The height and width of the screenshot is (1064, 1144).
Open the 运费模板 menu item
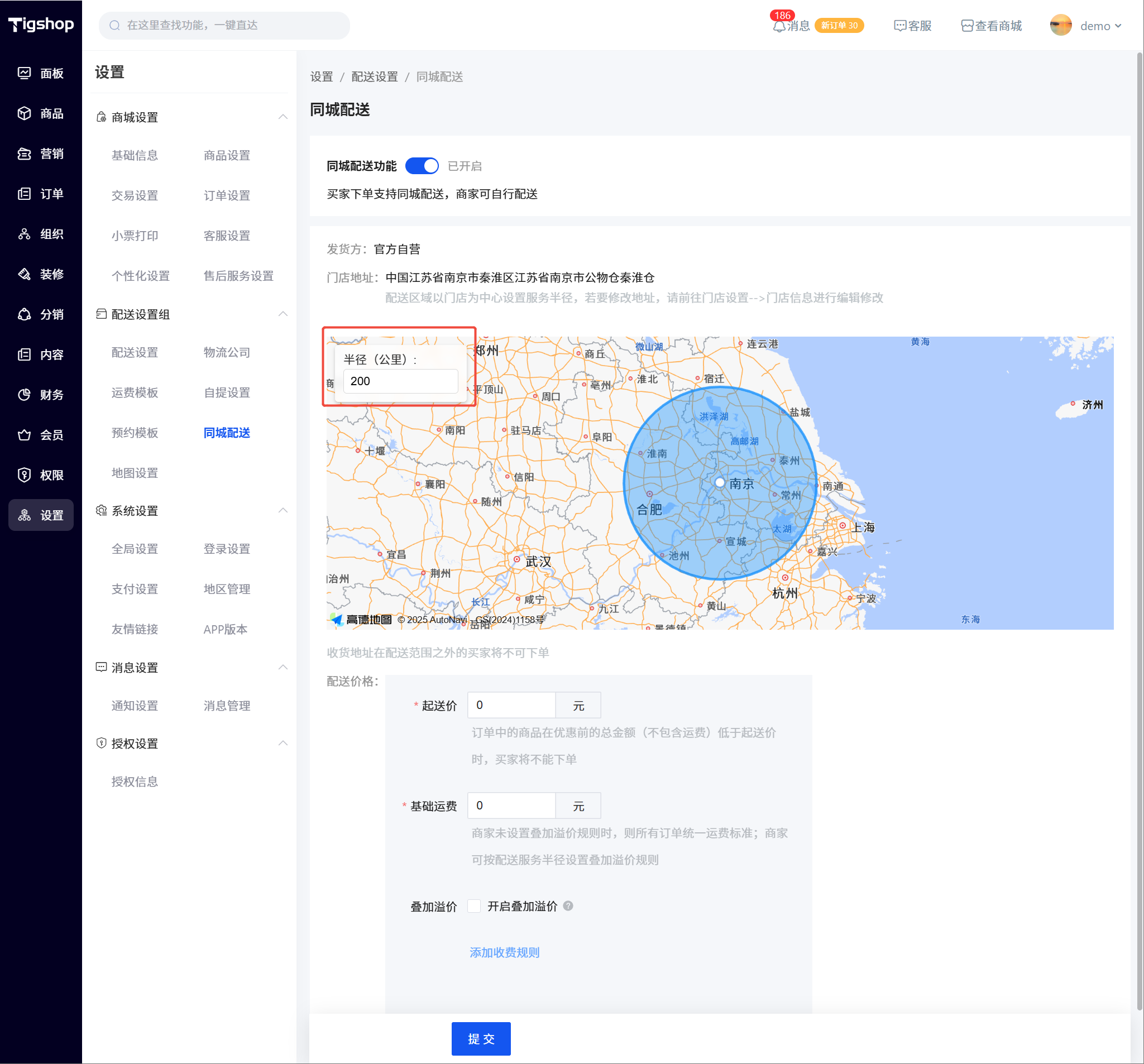(x=135, y=392)
